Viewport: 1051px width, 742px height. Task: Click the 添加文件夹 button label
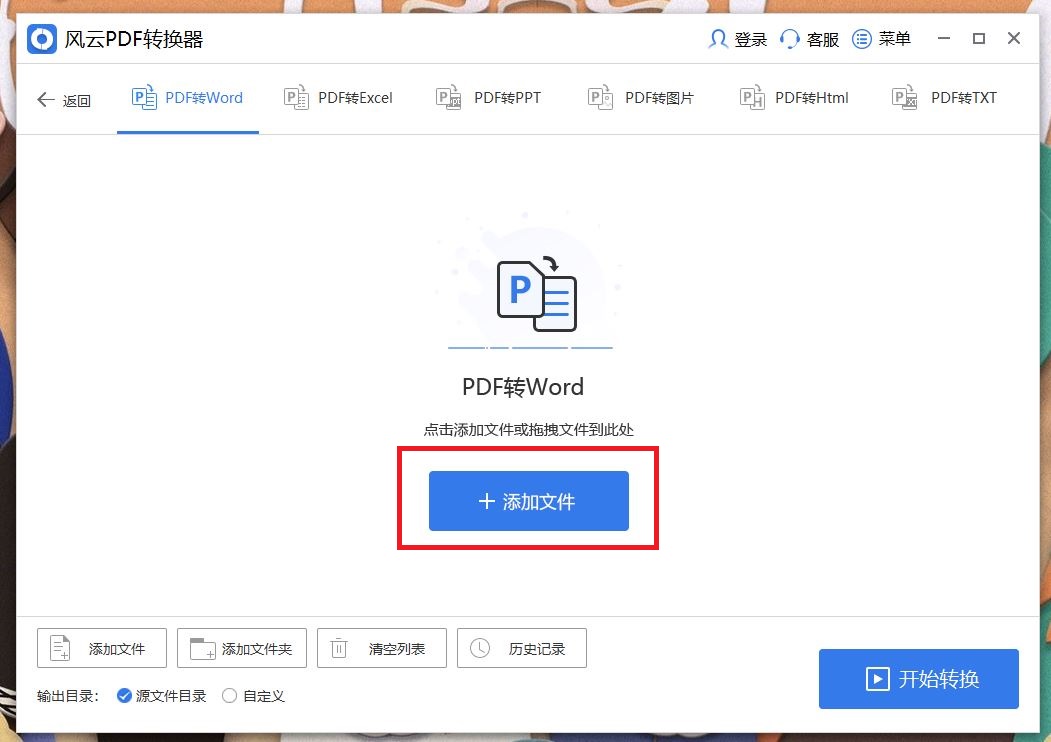pyautogui.click(x=257, y=649)
